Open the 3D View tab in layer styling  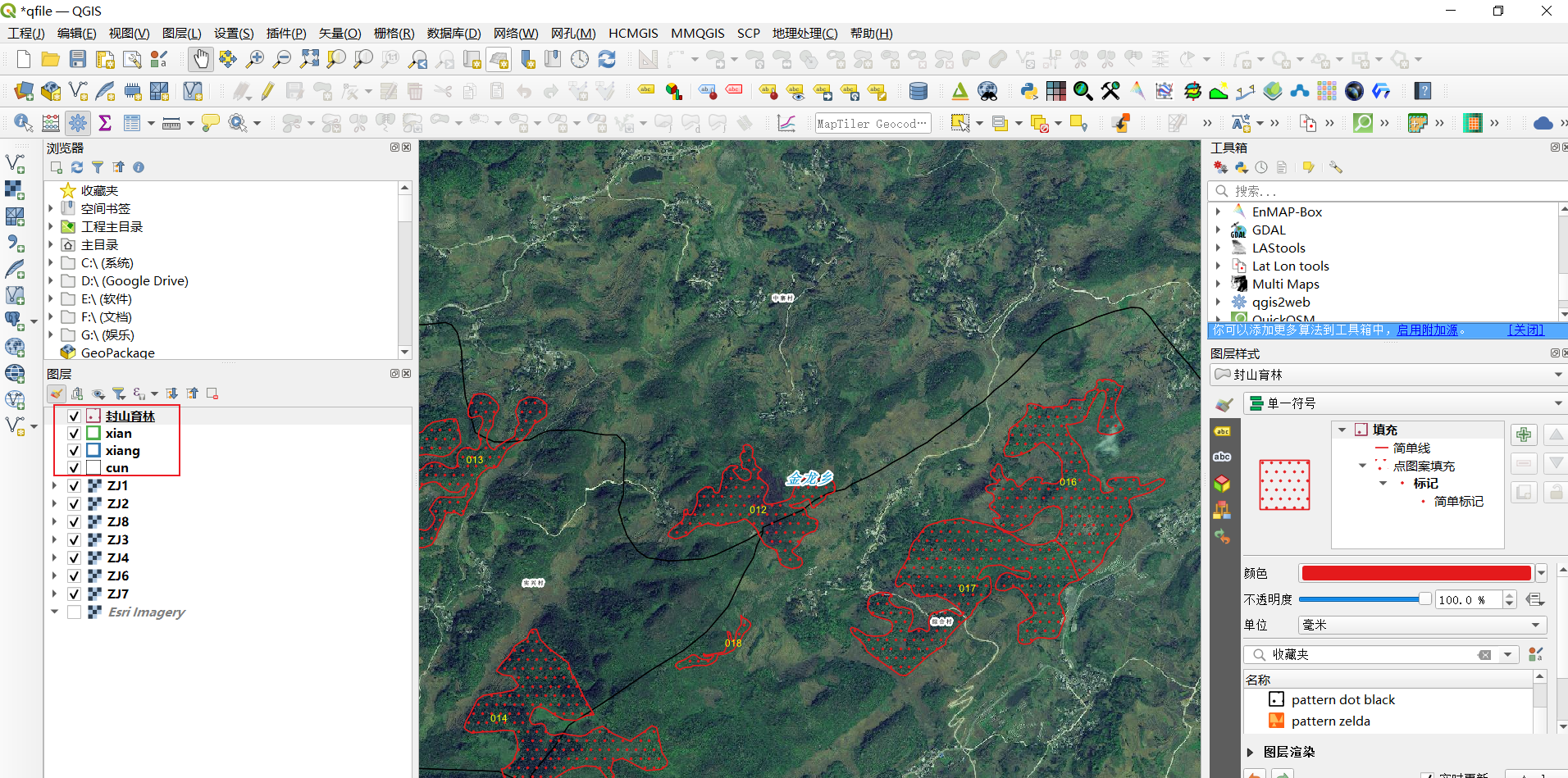(x=1222, y=484)
